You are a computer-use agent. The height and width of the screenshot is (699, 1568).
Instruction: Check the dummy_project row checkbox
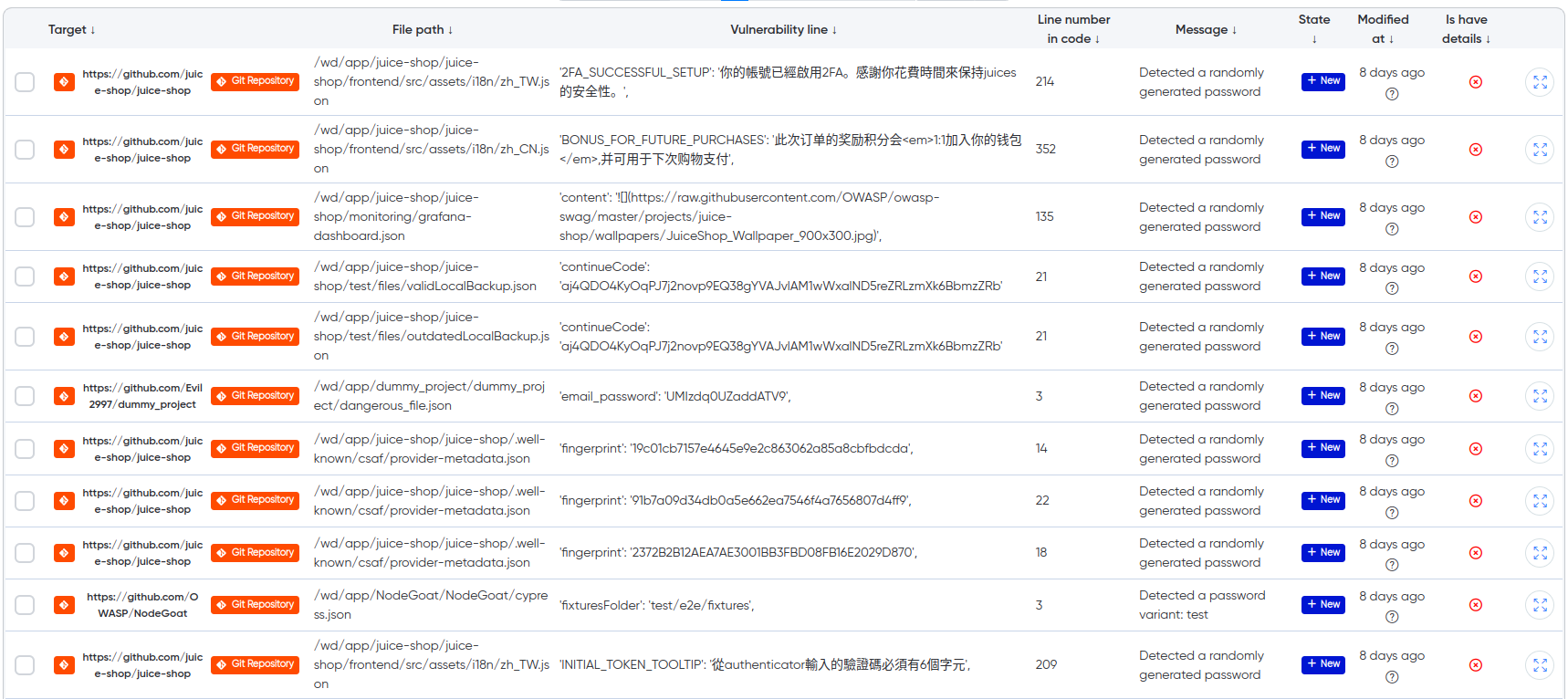pos(25,396)
